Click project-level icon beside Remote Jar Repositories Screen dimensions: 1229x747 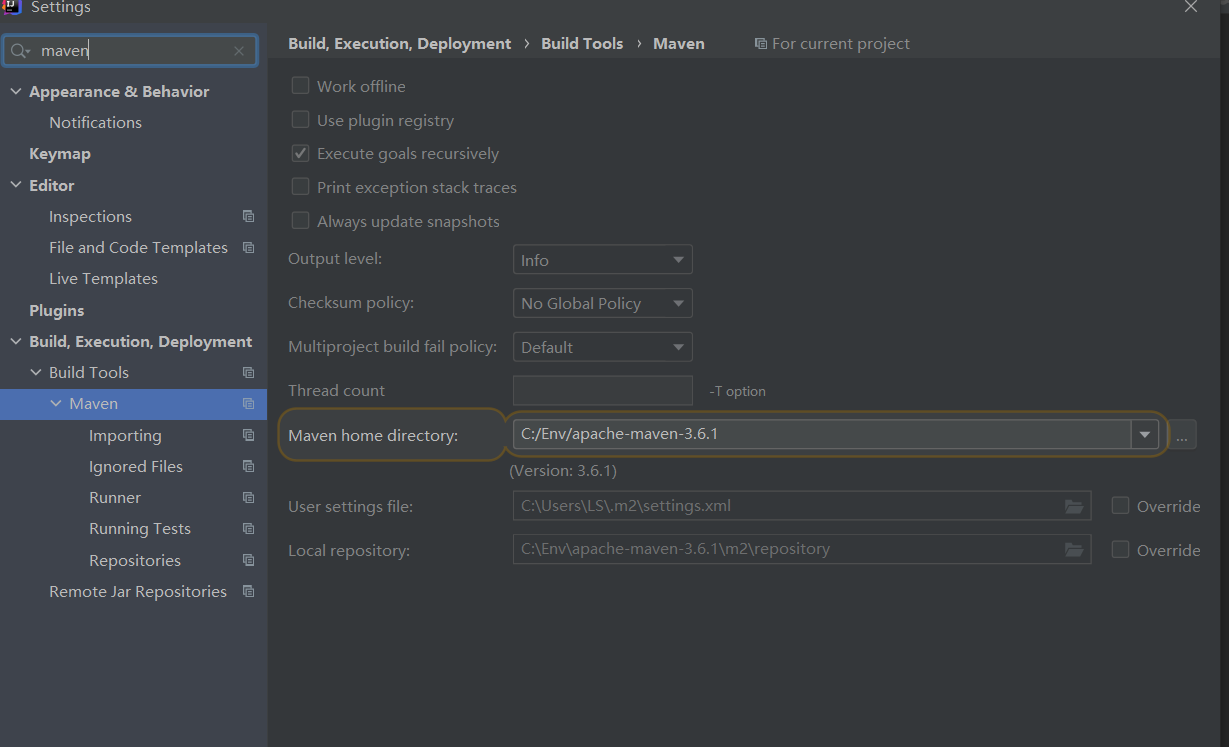tap(249, 592)
